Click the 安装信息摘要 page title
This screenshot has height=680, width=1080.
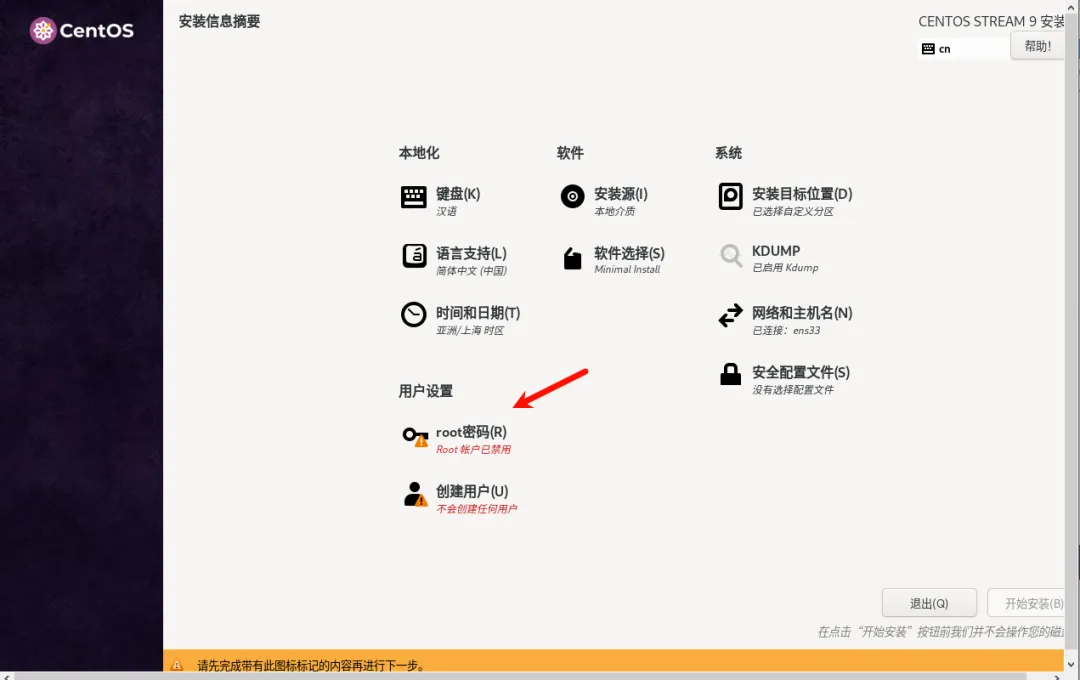tap(219, 21)
